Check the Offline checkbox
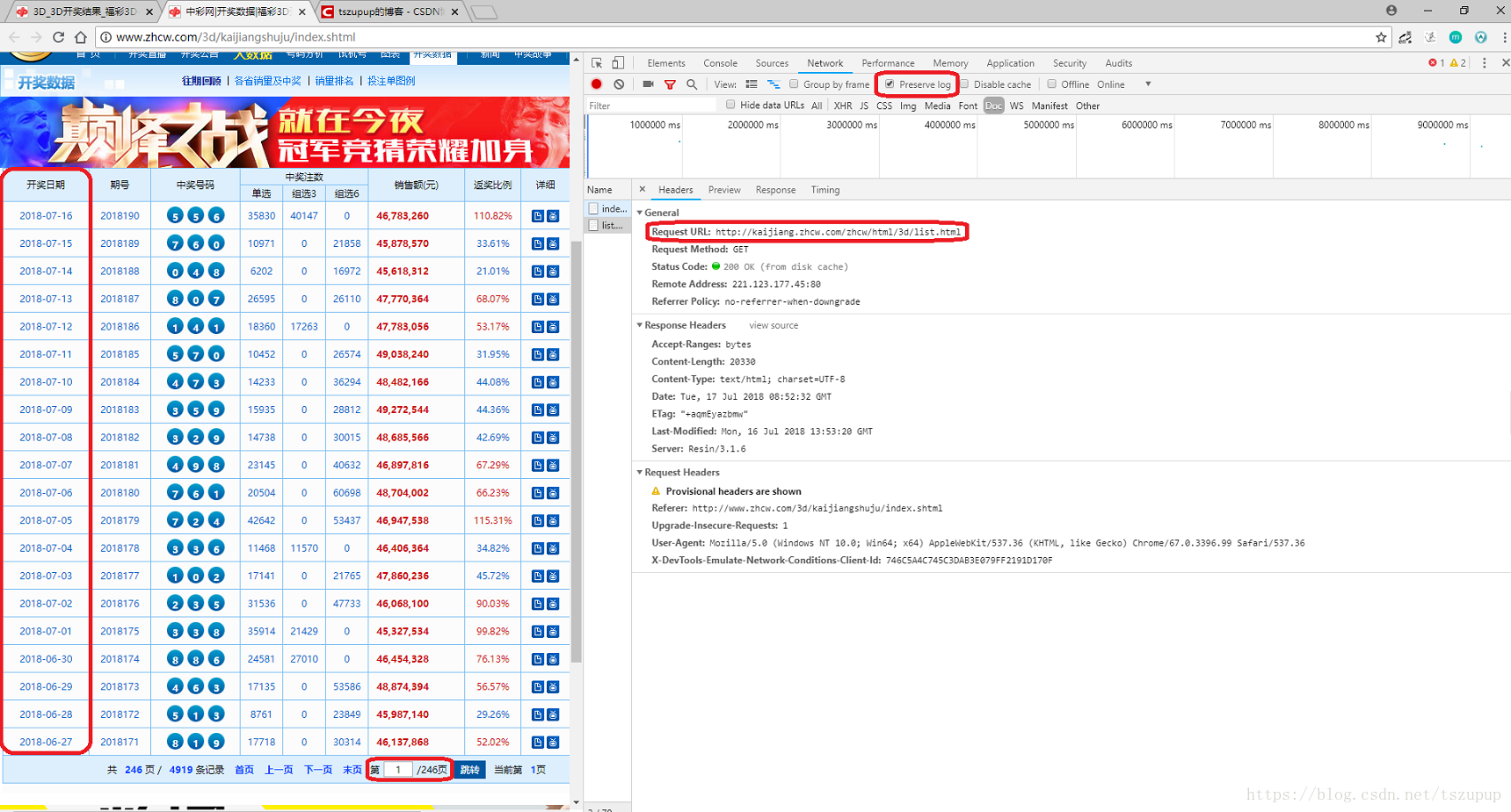This screenshot has width=1511, height=812. (x=1051, y=84)
